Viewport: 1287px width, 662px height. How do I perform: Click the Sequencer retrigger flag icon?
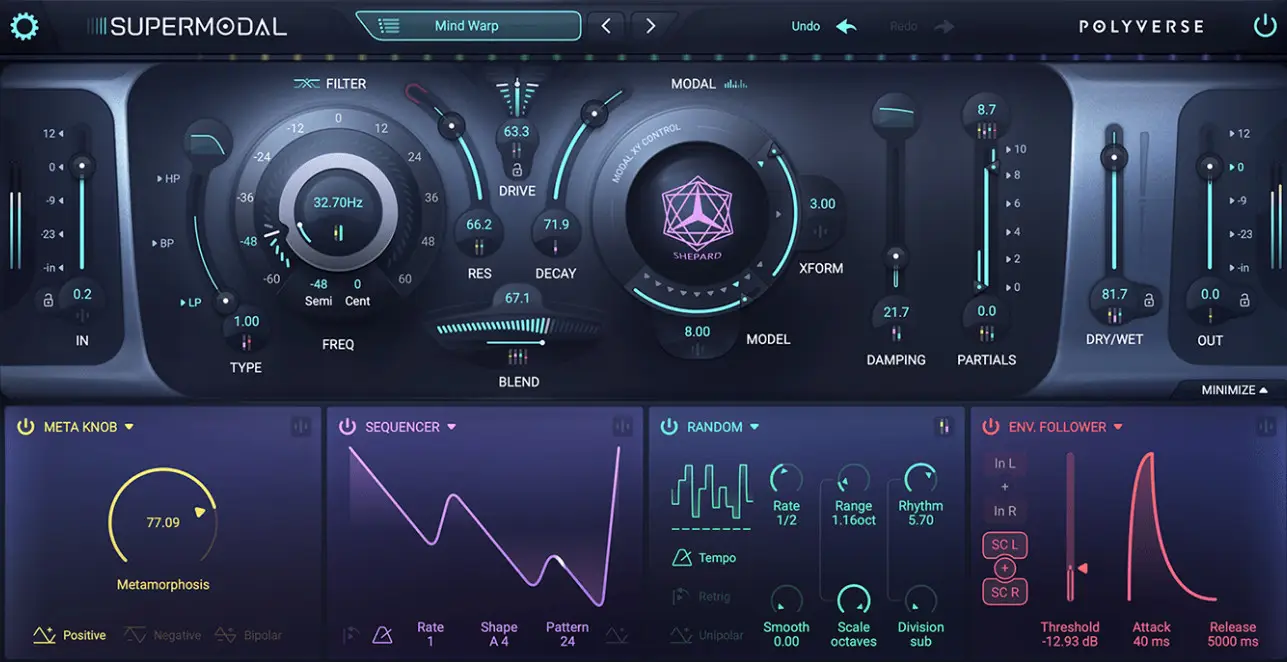pos(351,635)
